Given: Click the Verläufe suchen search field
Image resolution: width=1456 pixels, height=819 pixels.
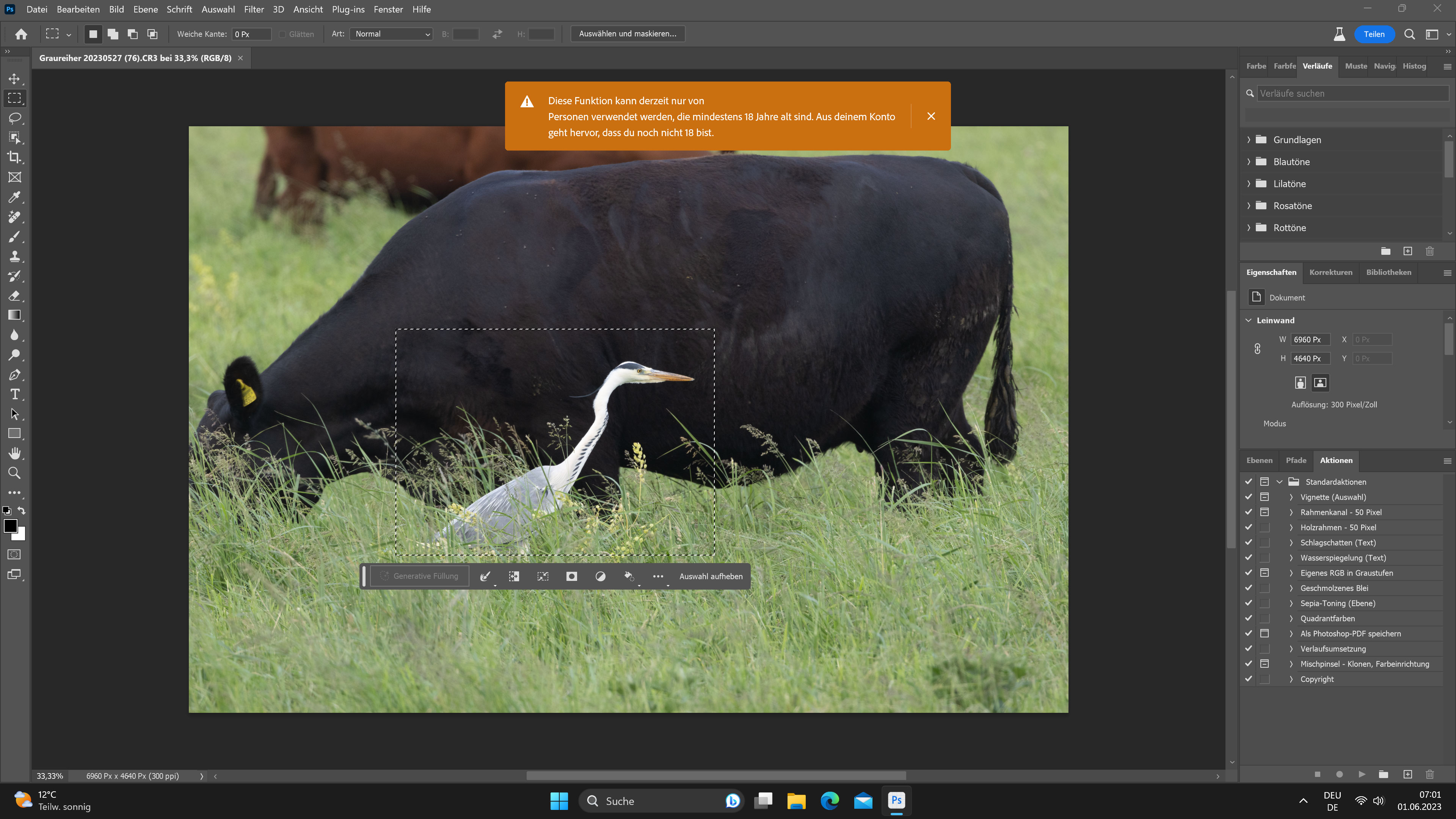Looking at the screenshot, I should tap(1351, 93).
